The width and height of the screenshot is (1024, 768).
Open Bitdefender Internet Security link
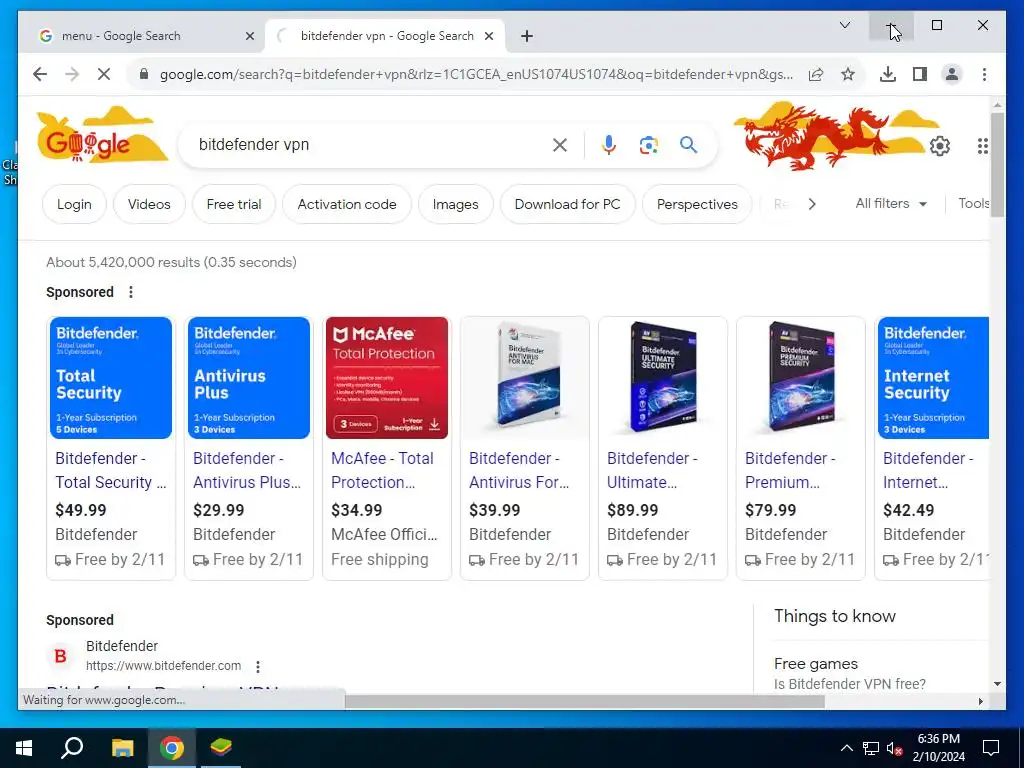coord(928,470)
